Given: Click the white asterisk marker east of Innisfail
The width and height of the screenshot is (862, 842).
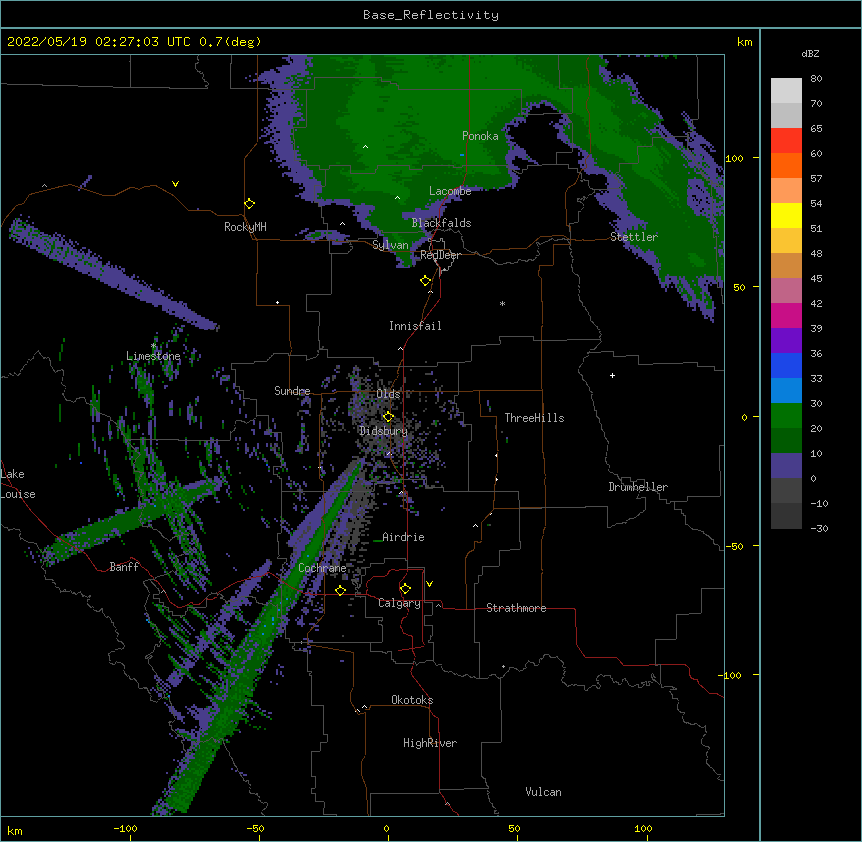Looking at the screenshot, I should (x=502, y=303).
